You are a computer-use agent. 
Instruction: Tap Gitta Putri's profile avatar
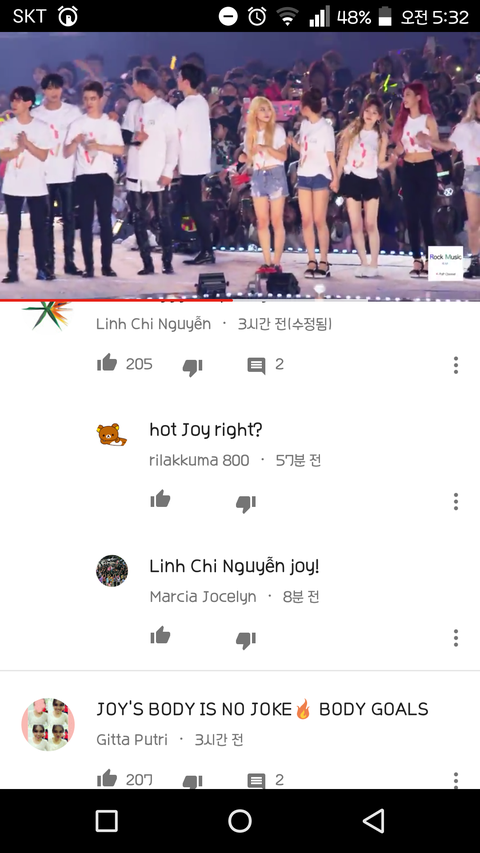click(x=48, y=725)
